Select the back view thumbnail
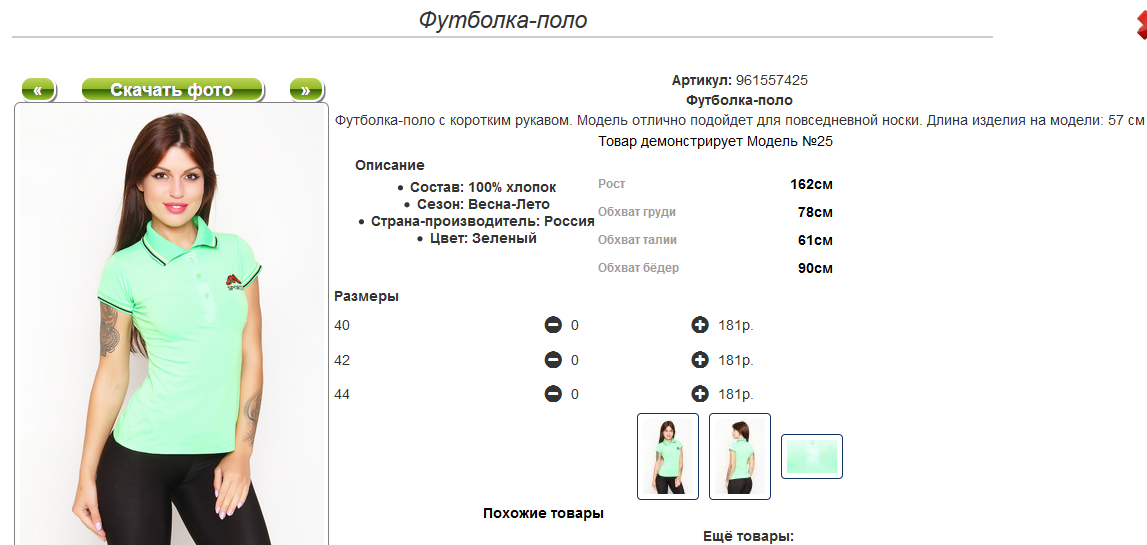Screen dimensions: 1147x545 740,456
